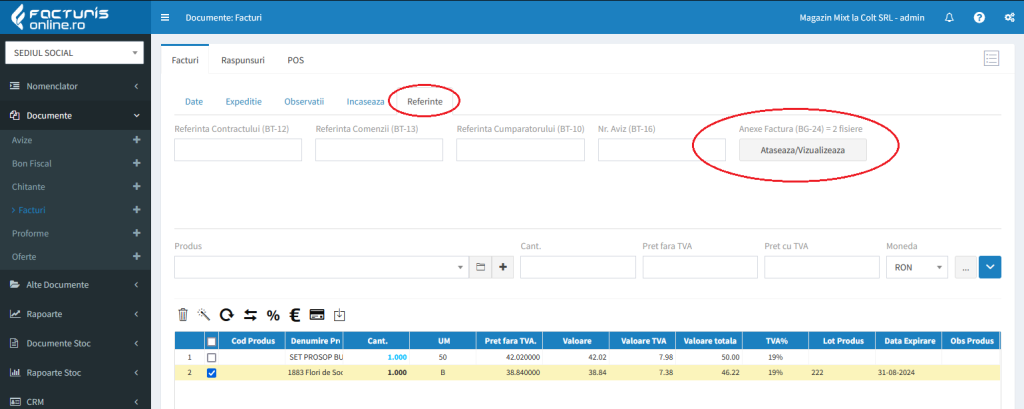The width and height of the screenshot is (1024, 409).
Task: Check the SET PROSOP BU row checkbox
Action: [211, 358]
